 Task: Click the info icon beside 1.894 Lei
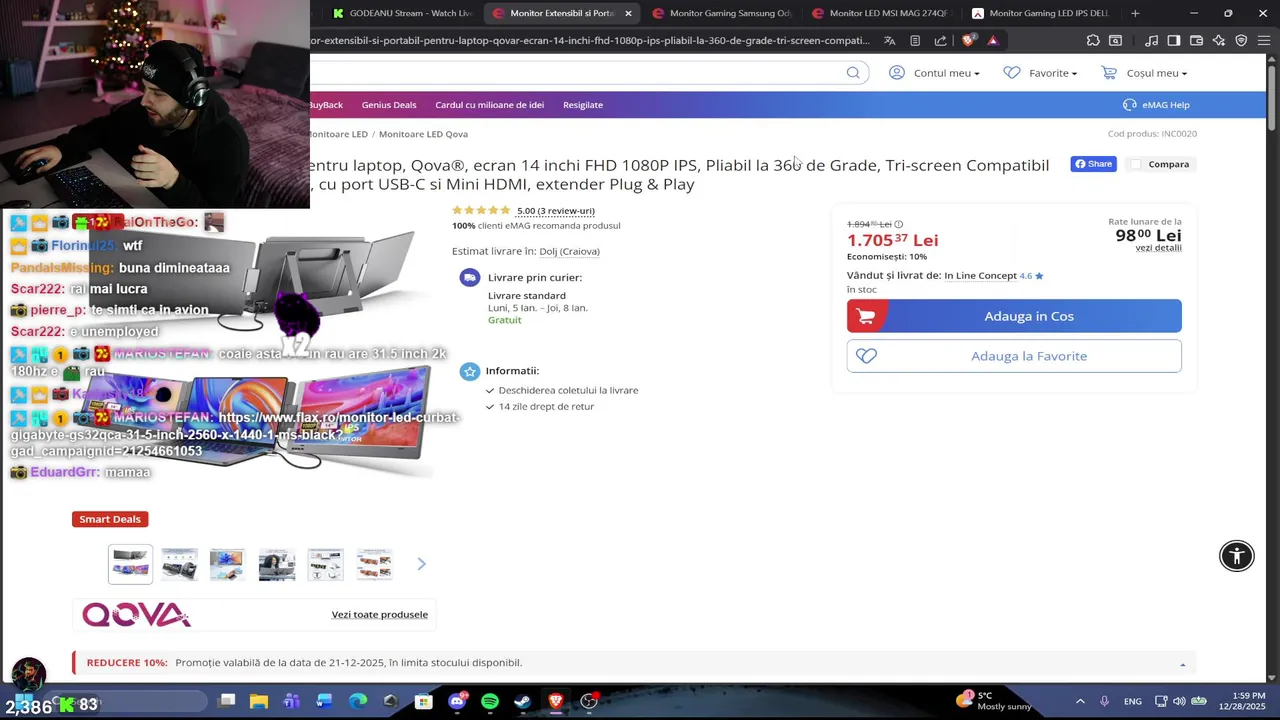point(898,225)
